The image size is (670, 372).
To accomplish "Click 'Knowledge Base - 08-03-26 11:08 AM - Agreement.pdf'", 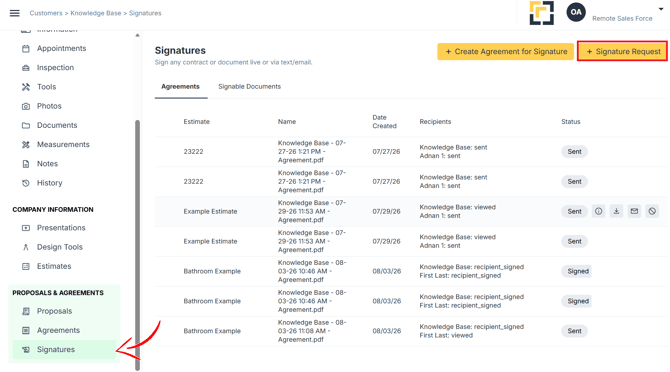I will [x=312, y=331].
